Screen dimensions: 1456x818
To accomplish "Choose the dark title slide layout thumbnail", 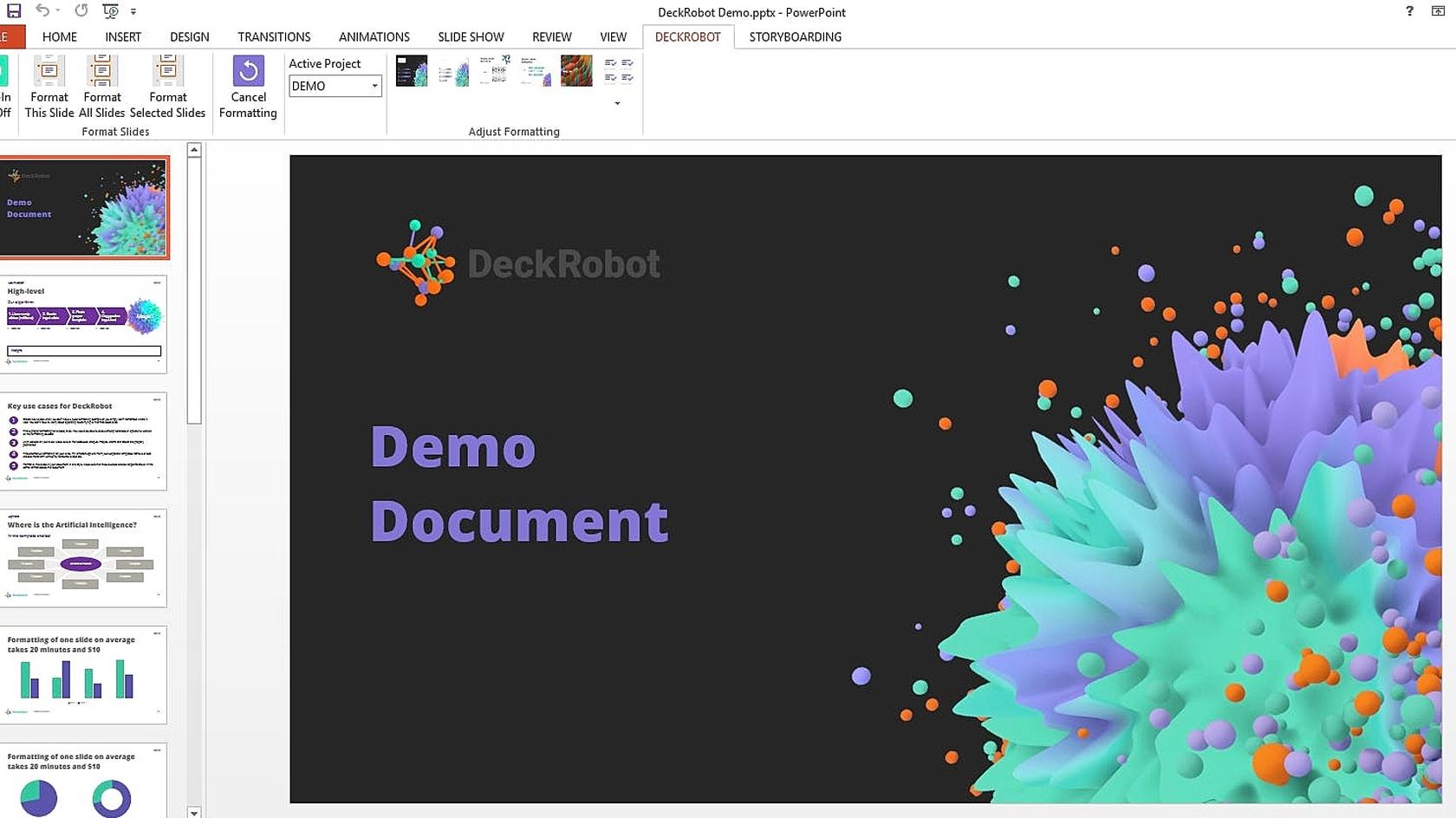I will click(x=412, y=71).
